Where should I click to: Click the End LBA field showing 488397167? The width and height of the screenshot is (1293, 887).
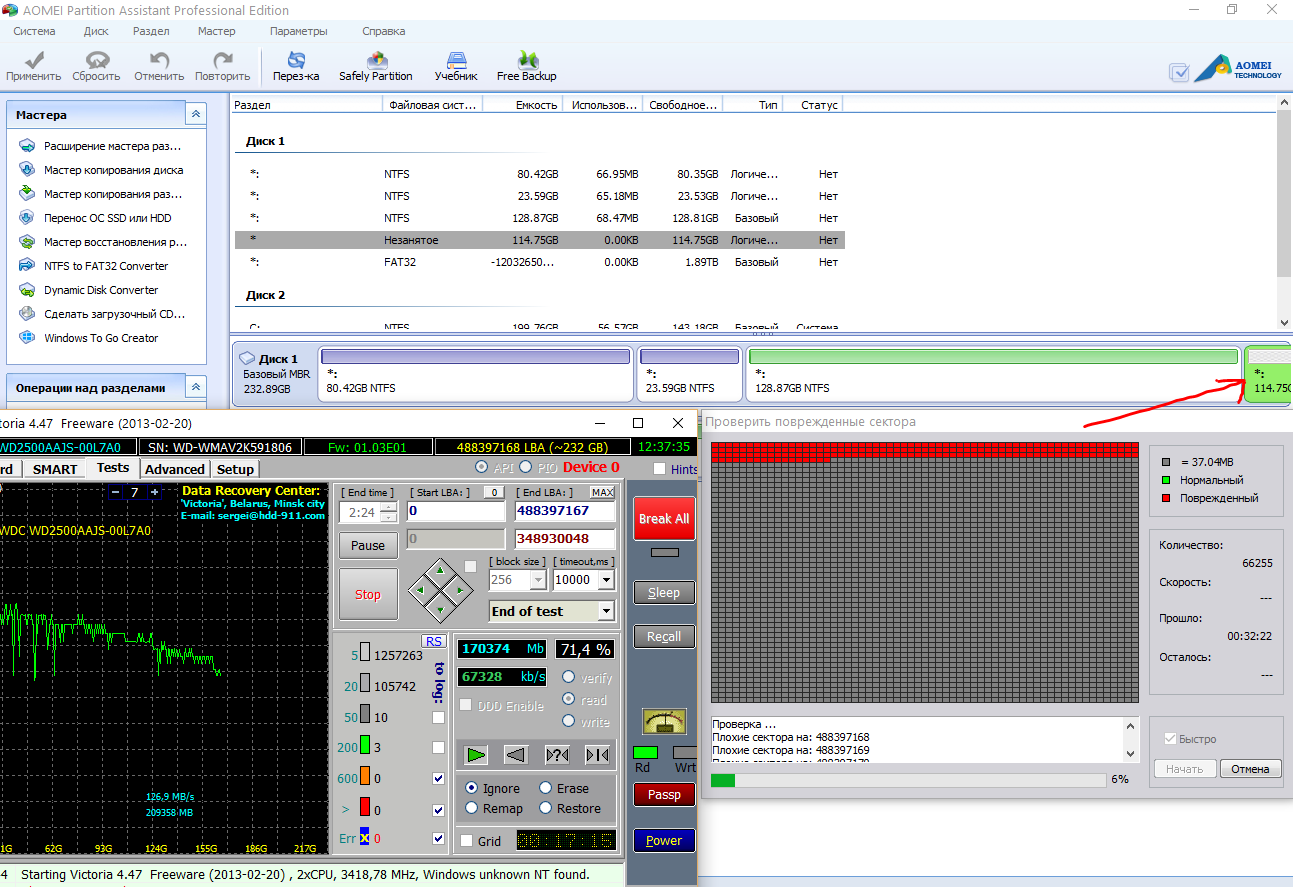click(565, 511)
